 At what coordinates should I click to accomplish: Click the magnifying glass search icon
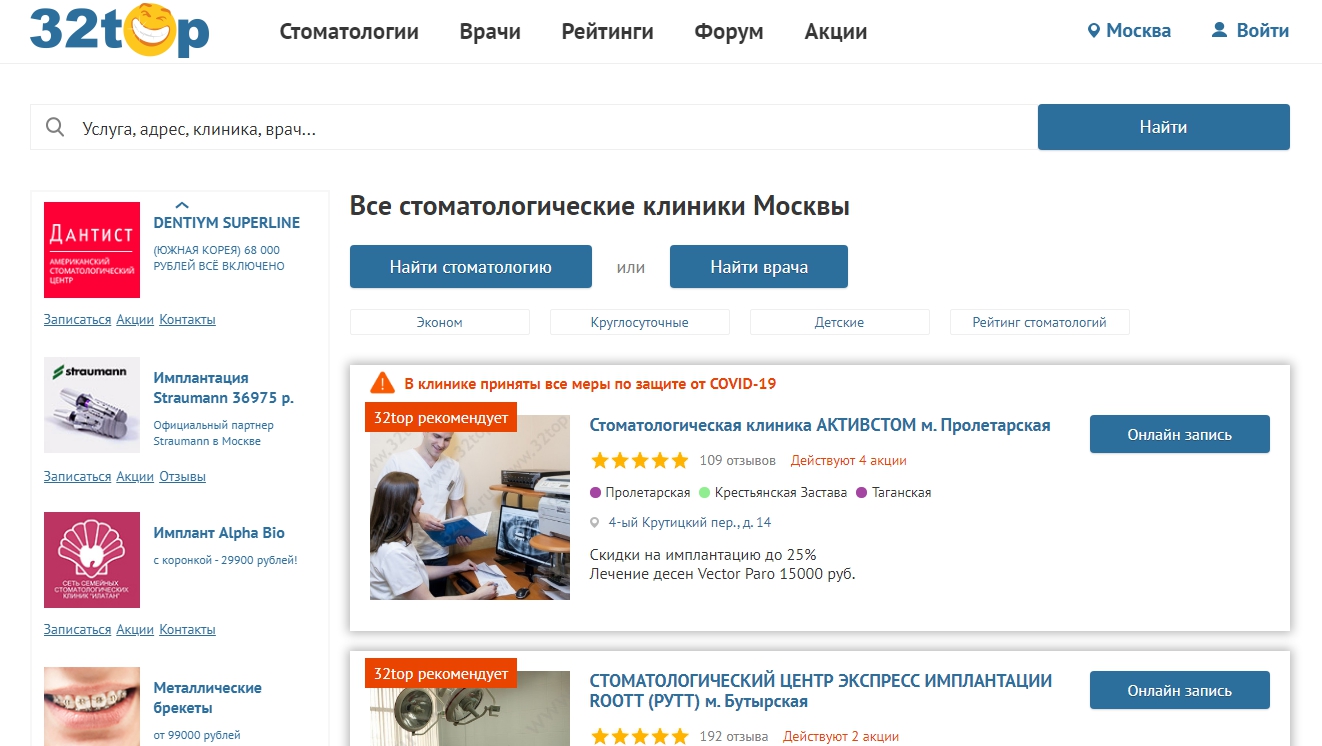(56, 127)
